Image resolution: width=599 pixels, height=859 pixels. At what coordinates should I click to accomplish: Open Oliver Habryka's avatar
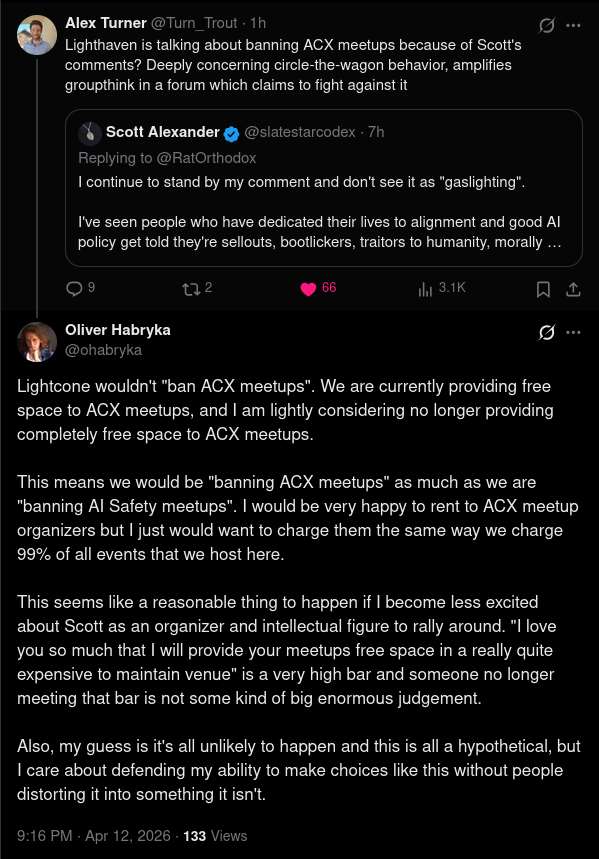[37, 342]
